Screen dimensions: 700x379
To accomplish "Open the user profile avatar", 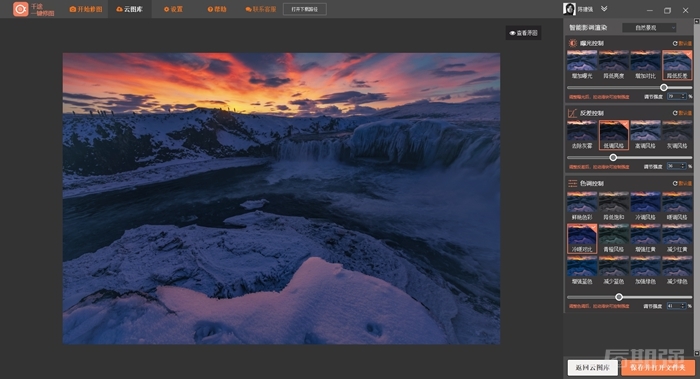I will click(569, 9).
